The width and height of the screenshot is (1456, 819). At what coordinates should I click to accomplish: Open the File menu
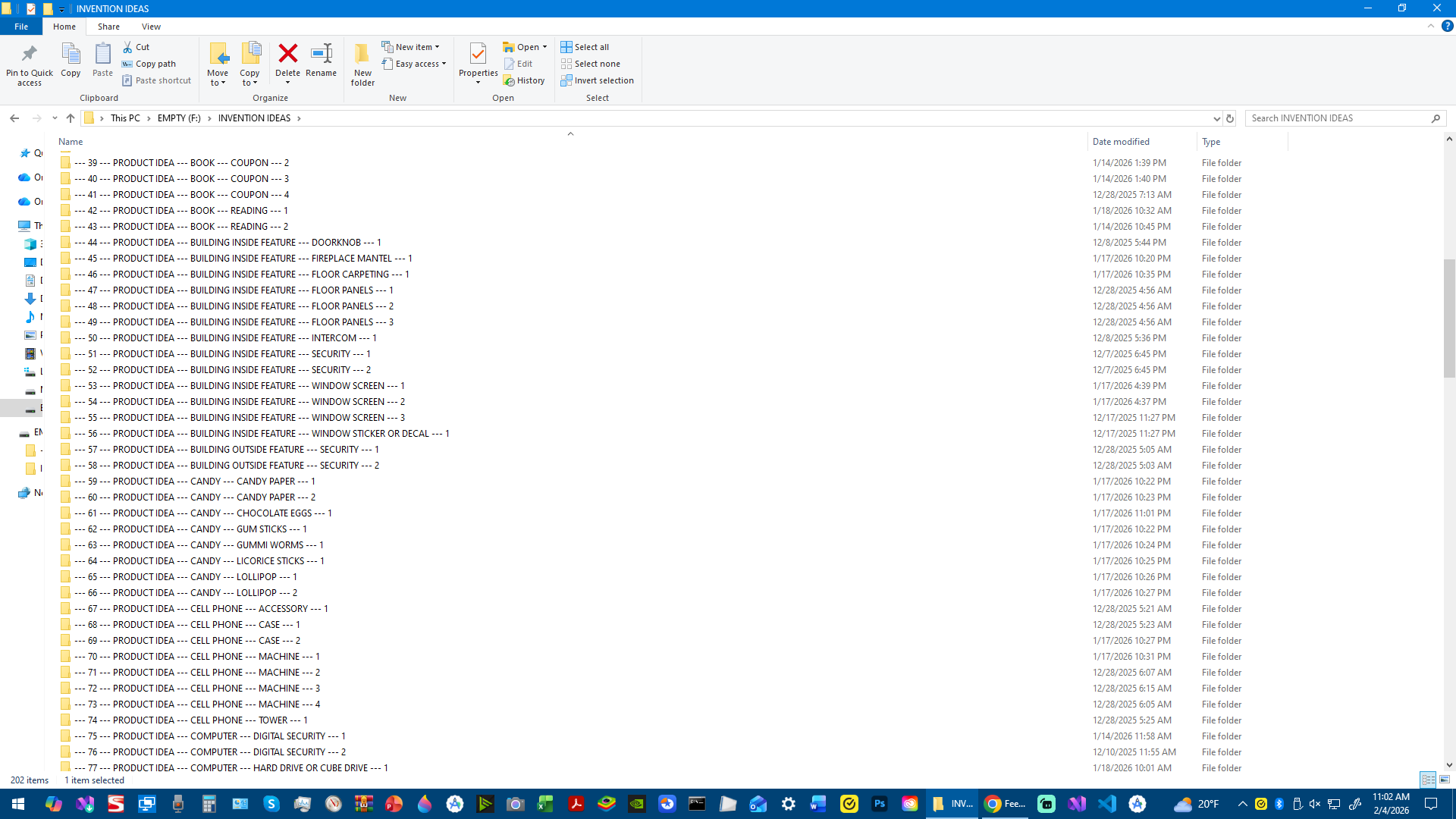tap(21, 27)
